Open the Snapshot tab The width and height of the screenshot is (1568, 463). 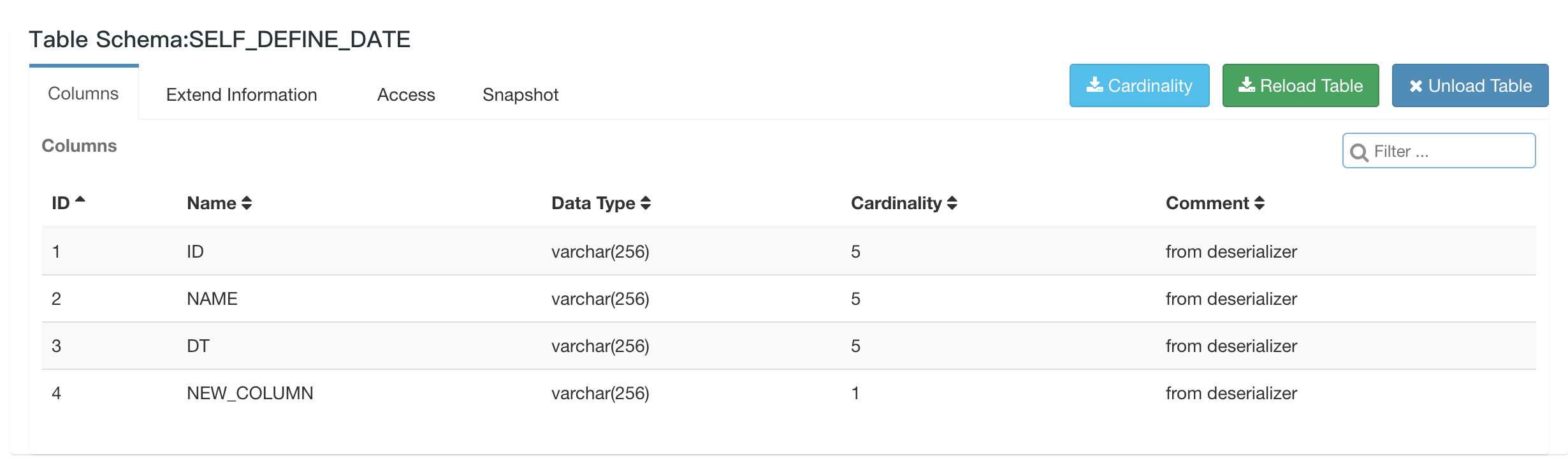coord(520,94)
